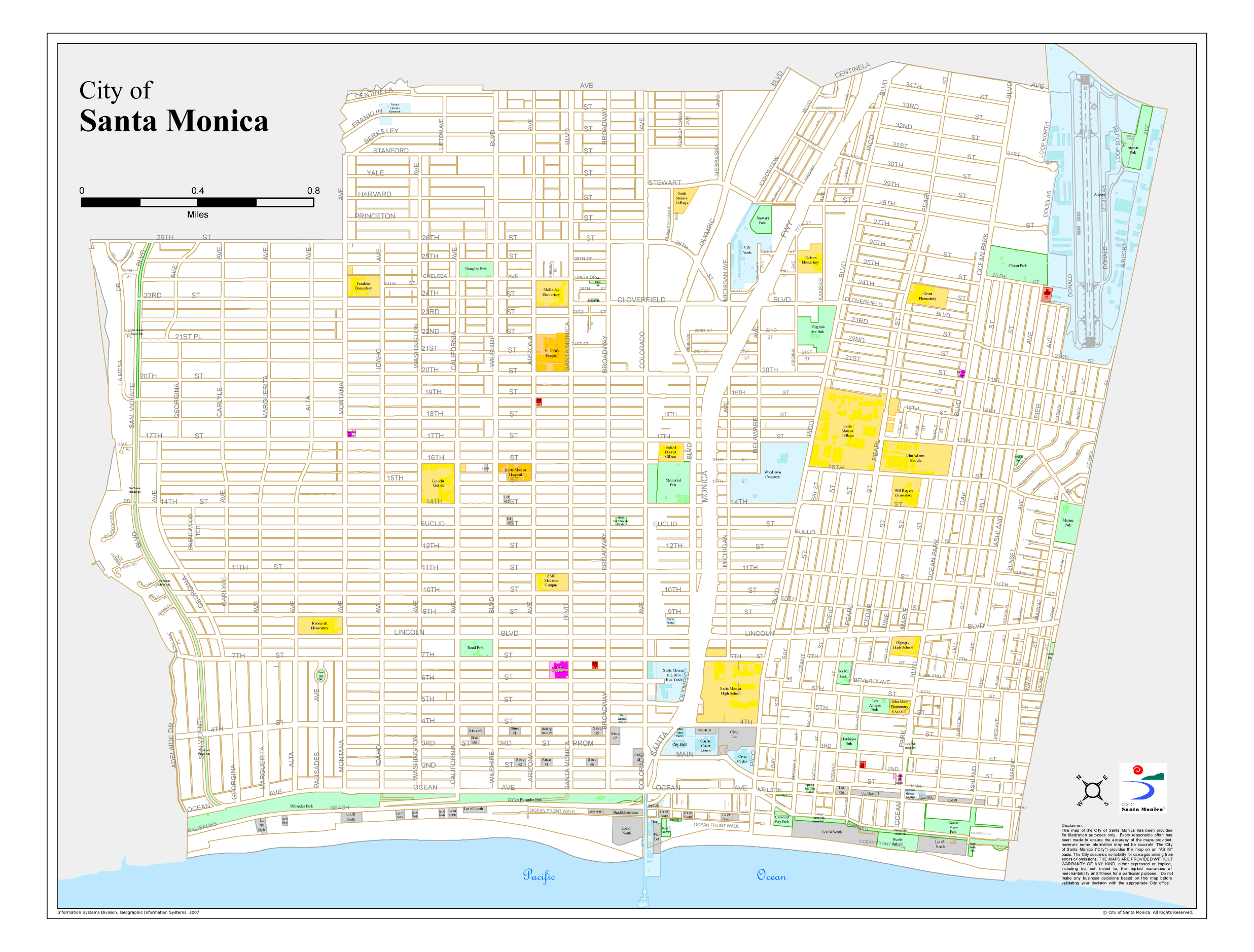The image size is (1254, 952).
Task: Click the compass rose icon
Action: point(1092,789)
